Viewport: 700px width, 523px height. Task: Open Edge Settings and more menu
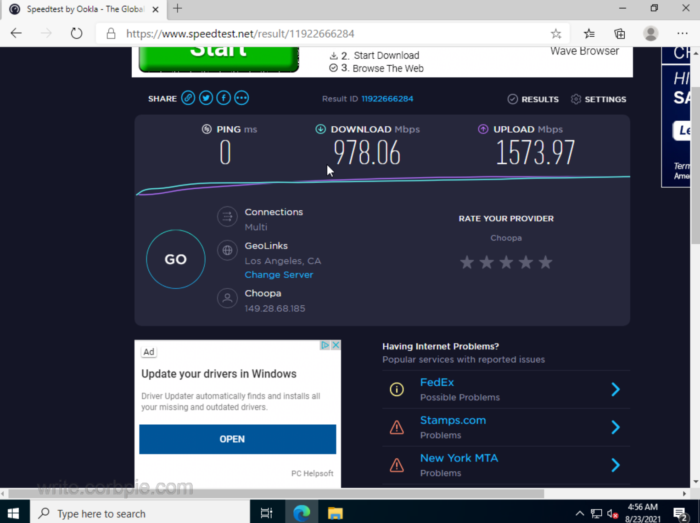(682, 33)
